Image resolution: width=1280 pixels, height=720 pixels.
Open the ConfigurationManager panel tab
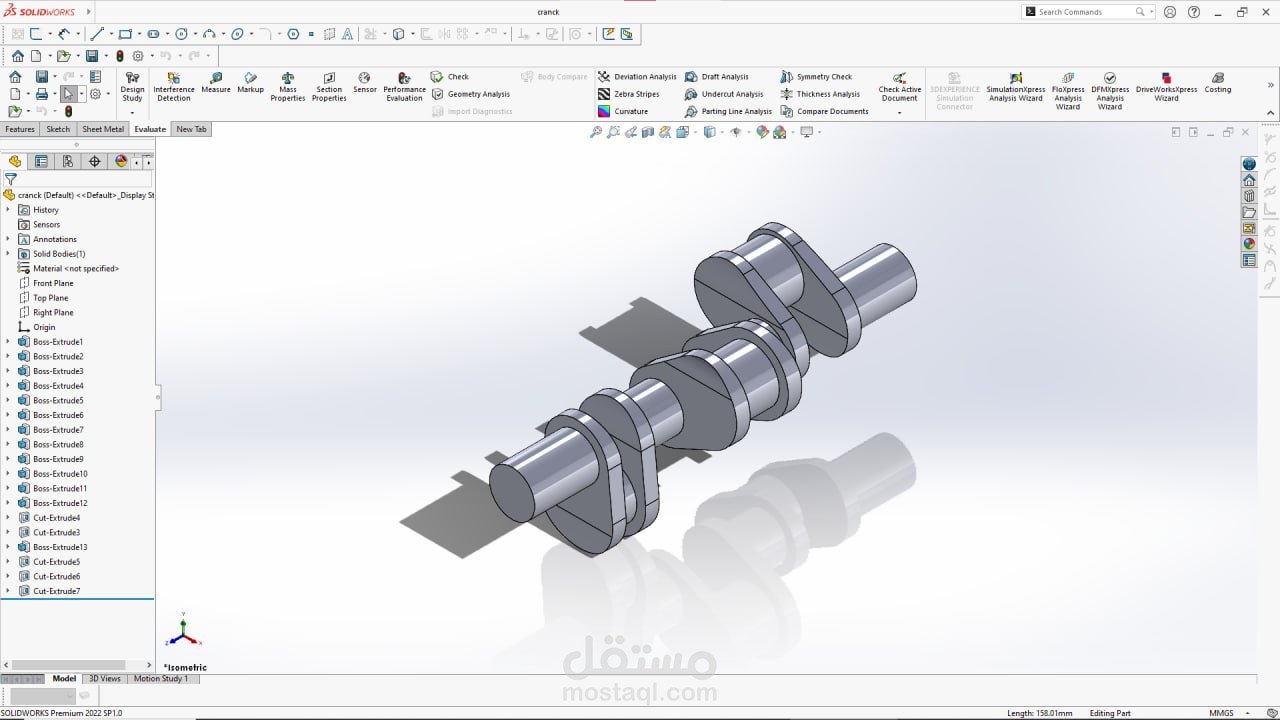click(x=68, y=161)
